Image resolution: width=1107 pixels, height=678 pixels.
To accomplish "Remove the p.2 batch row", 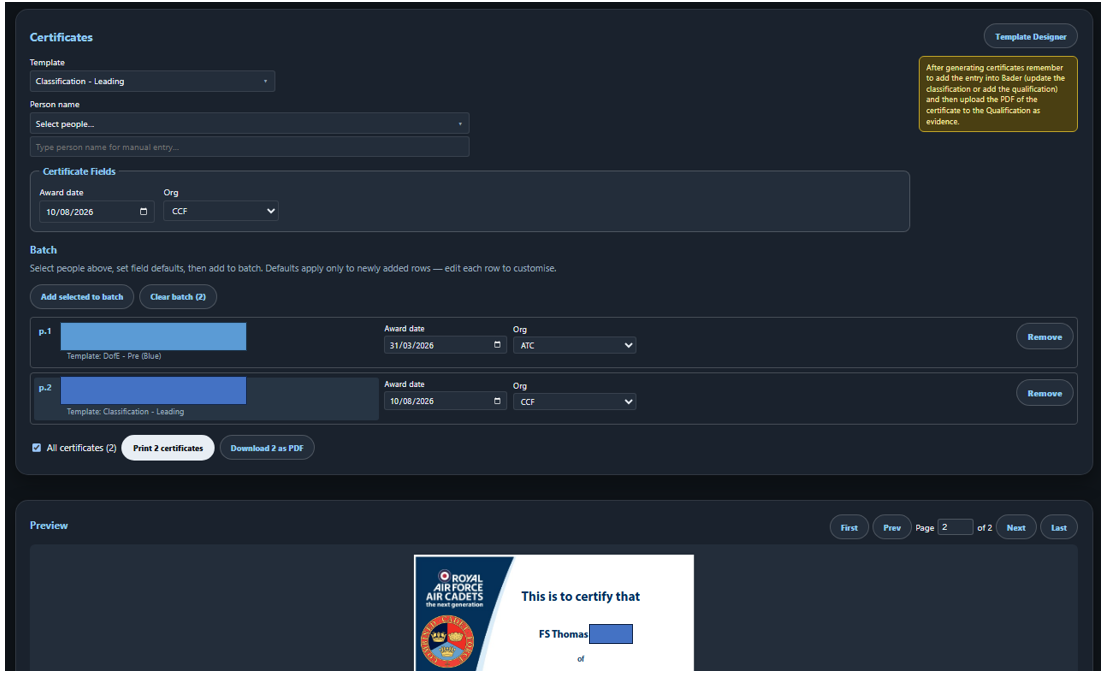I will (x=1044, y=393).
